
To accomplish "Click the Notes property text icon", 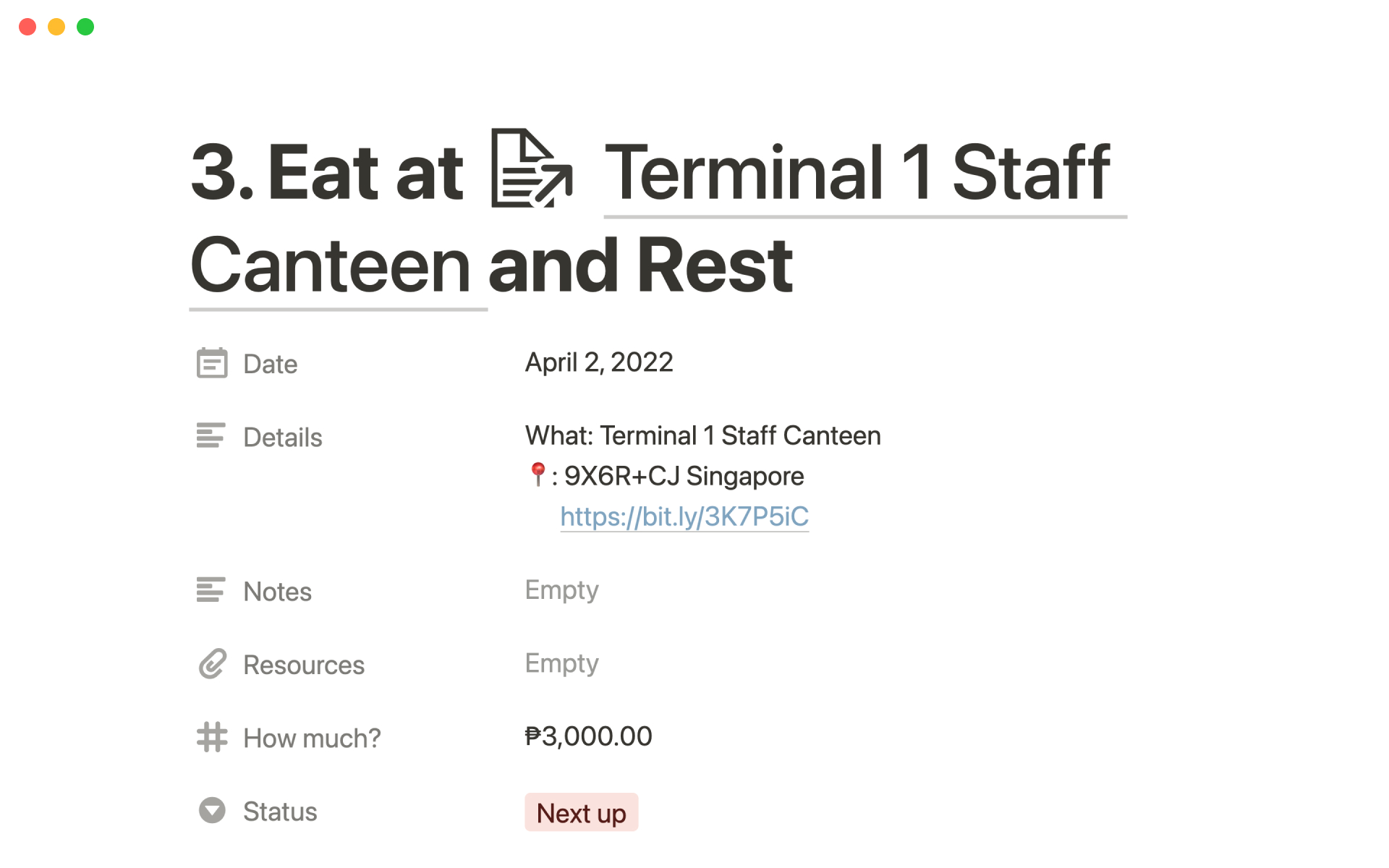I will pyautogui.click(x=211, y=590).
